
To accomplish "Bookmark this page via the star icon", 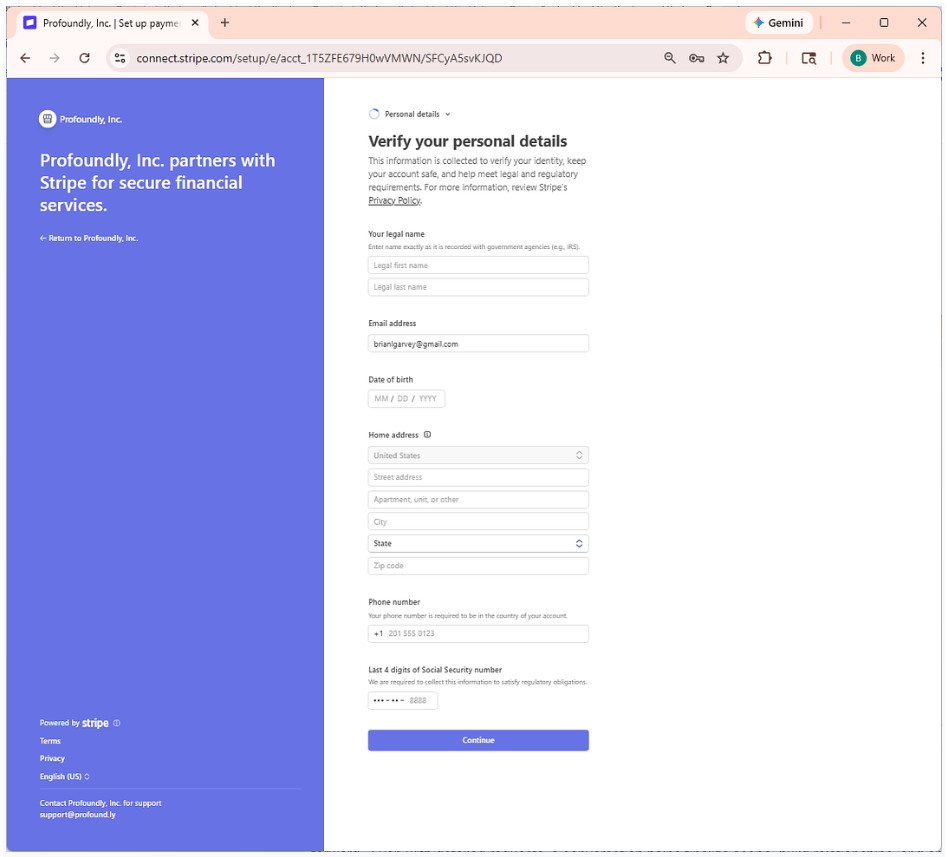I will 723,58.
